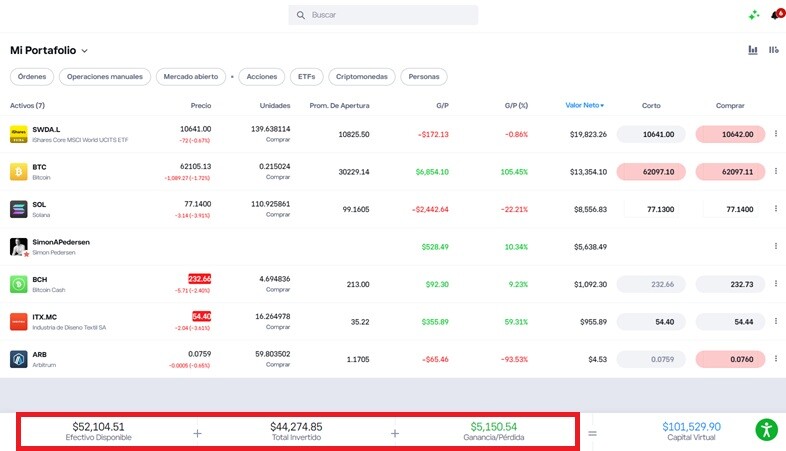Open the SimonAPedersen name link

click(x=61, y=242)
